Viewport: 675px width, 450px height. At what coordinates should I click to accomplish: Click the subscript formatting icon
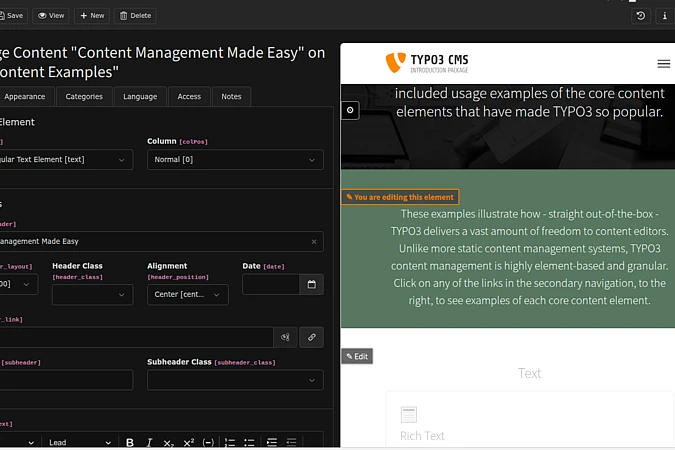pos(169,442)
